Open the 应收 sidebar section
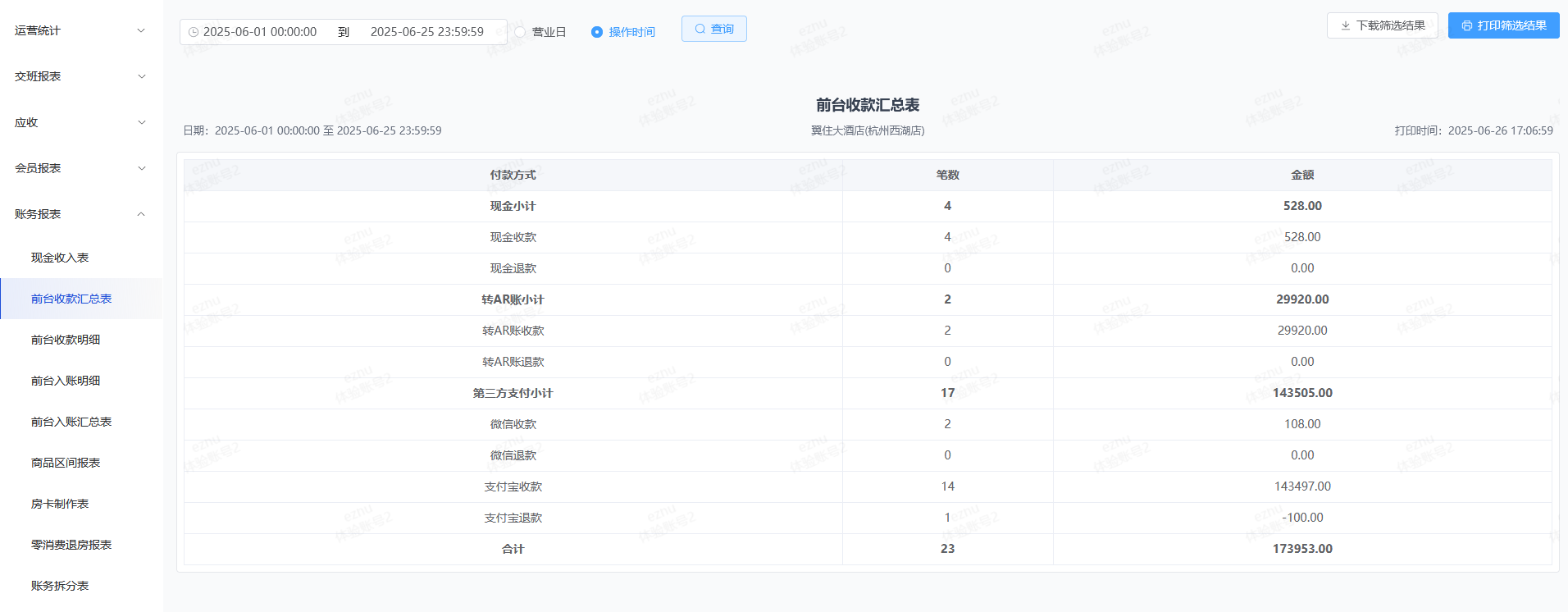Screen dimensions: 1568x612 [x=80, y=122]
